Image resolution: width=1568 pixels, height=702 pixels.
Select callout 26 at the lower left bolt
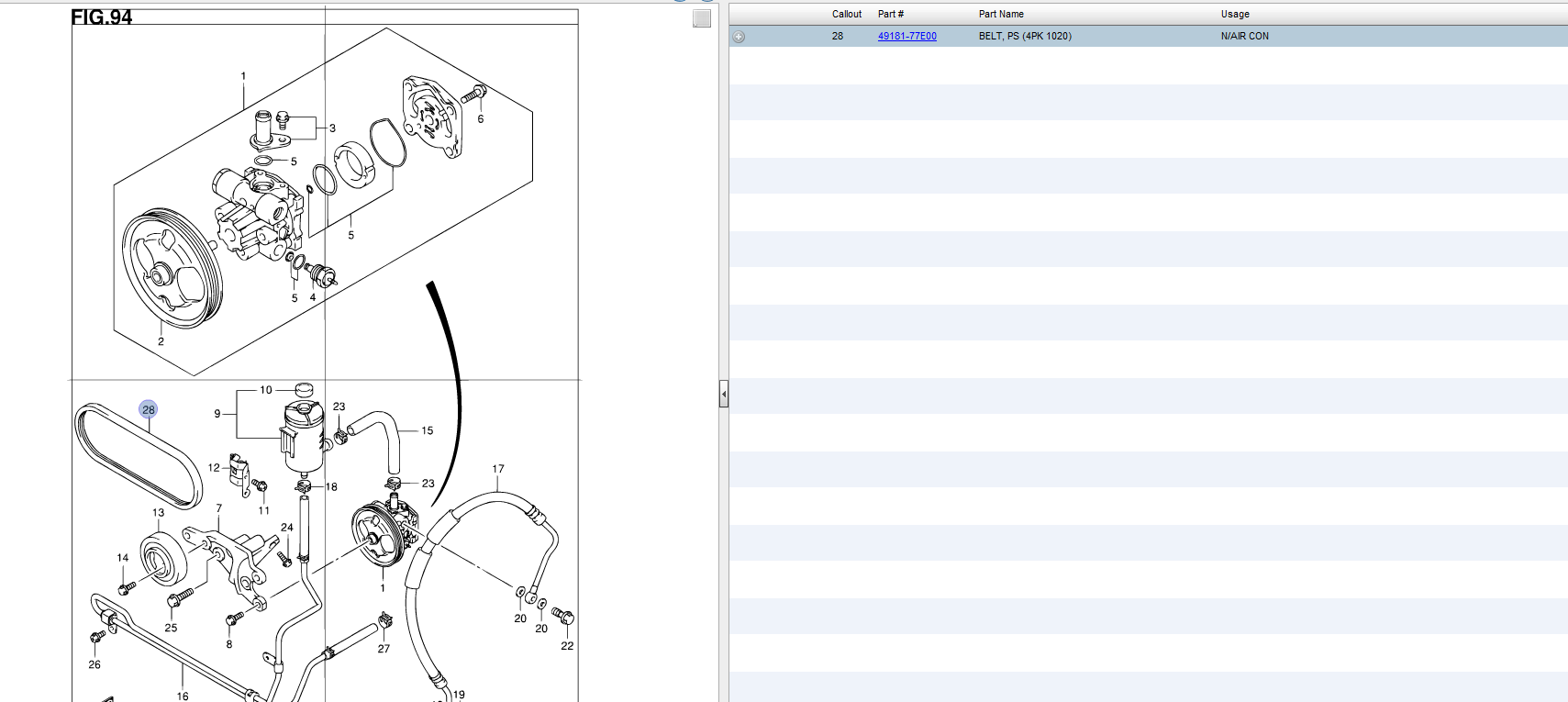coord(95,664)
